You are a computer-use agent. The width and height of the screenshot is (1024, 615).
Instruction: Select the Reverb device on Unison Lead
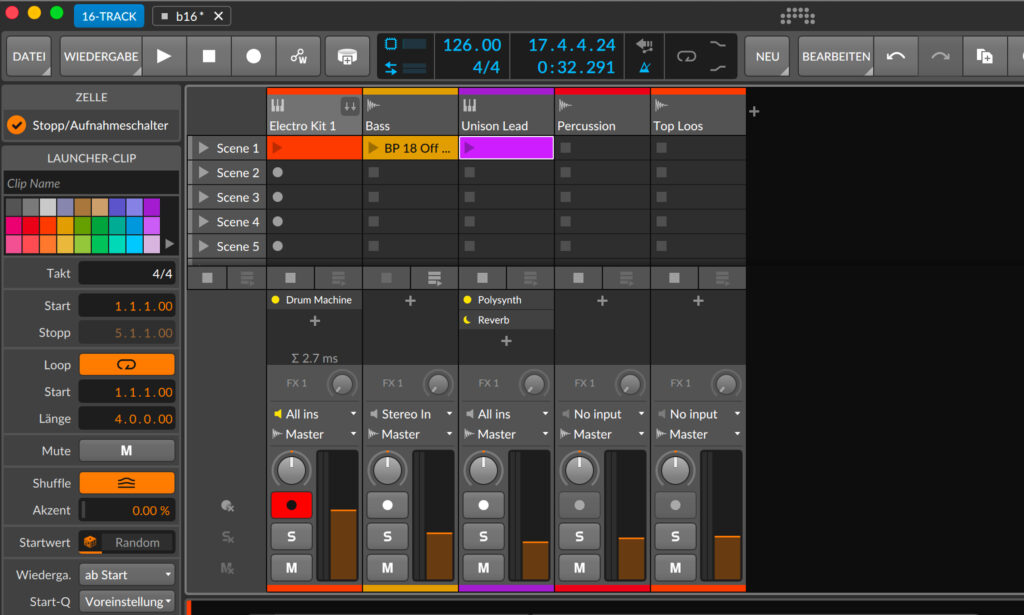coord(506,320)
